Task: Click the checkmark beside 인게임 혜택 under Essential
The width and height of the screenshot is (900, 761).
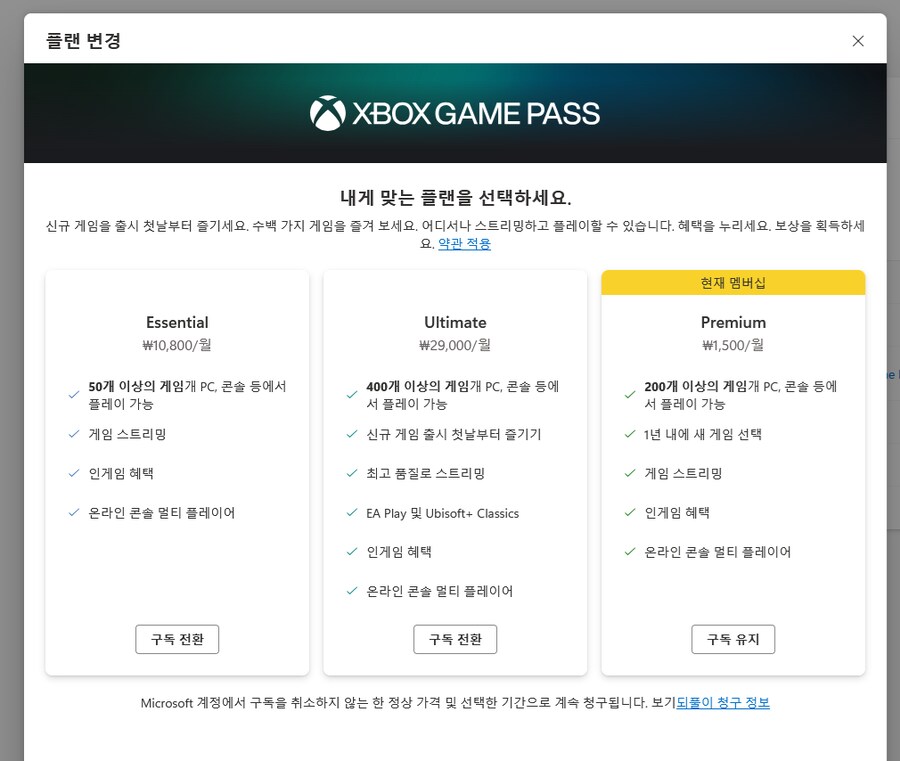Action: coord(71,473)
